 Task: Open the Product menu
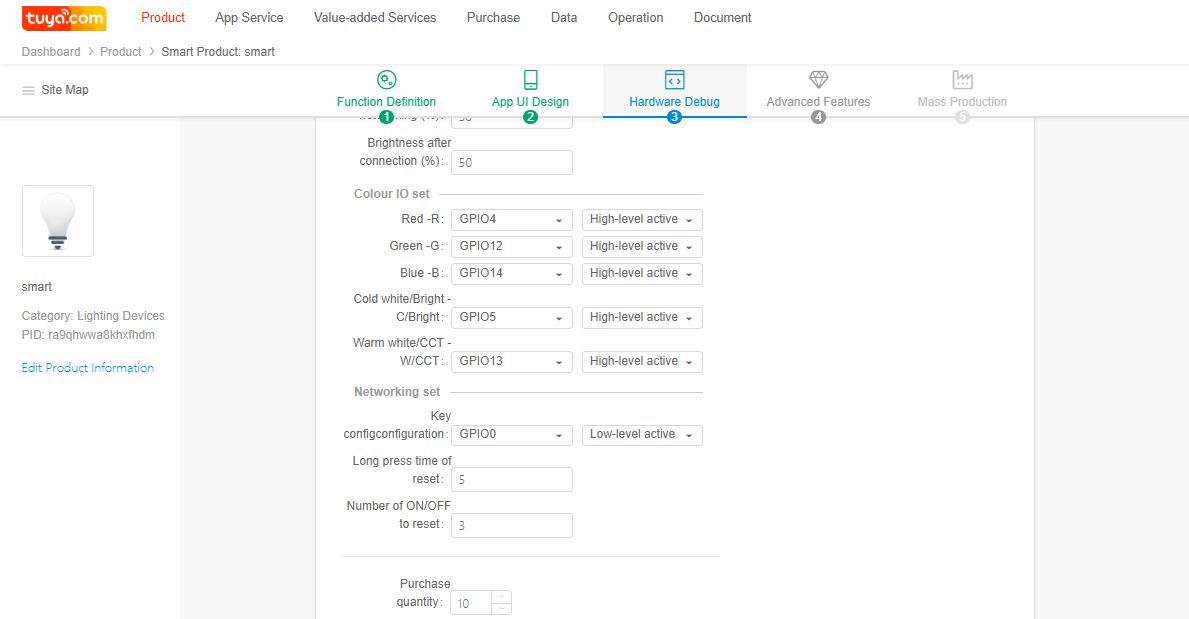(163, 17)
